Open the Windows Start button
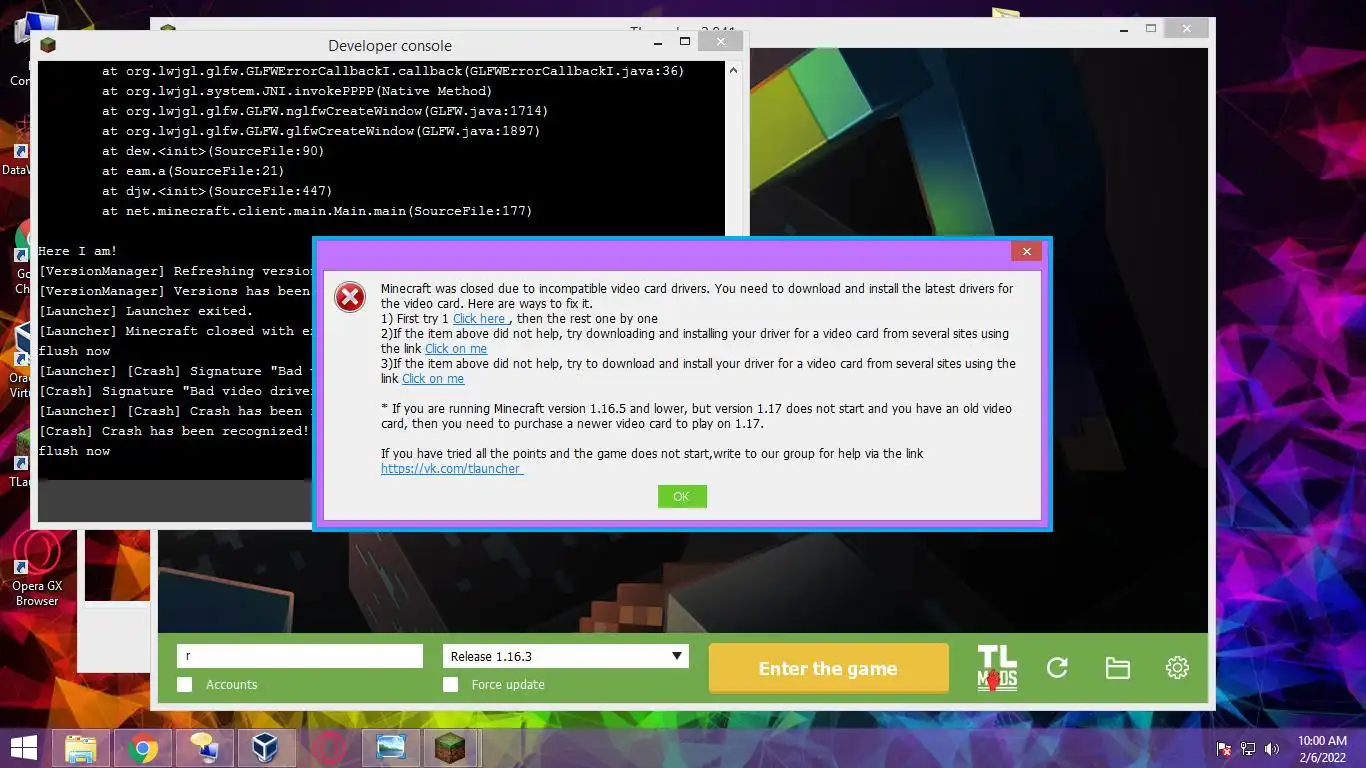1366x768 pixels. tap(24, 748)
